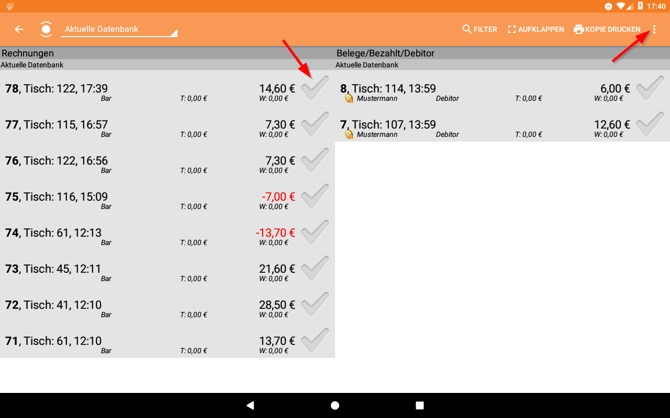Tap the hand icon on receipt 8

tap(349, 99)
